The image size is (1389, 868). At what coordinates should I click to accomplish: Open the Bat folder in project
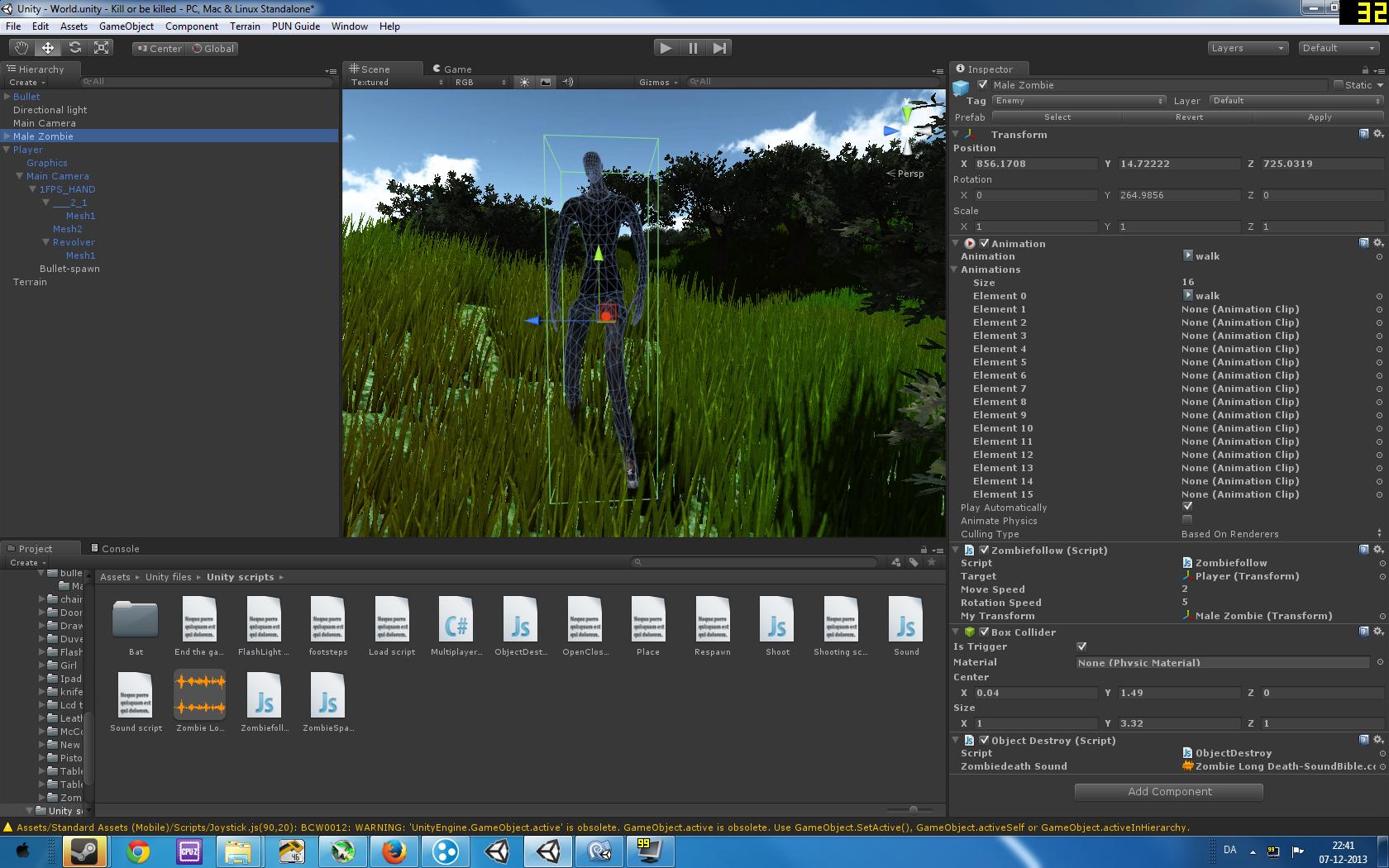coord(136,627)
